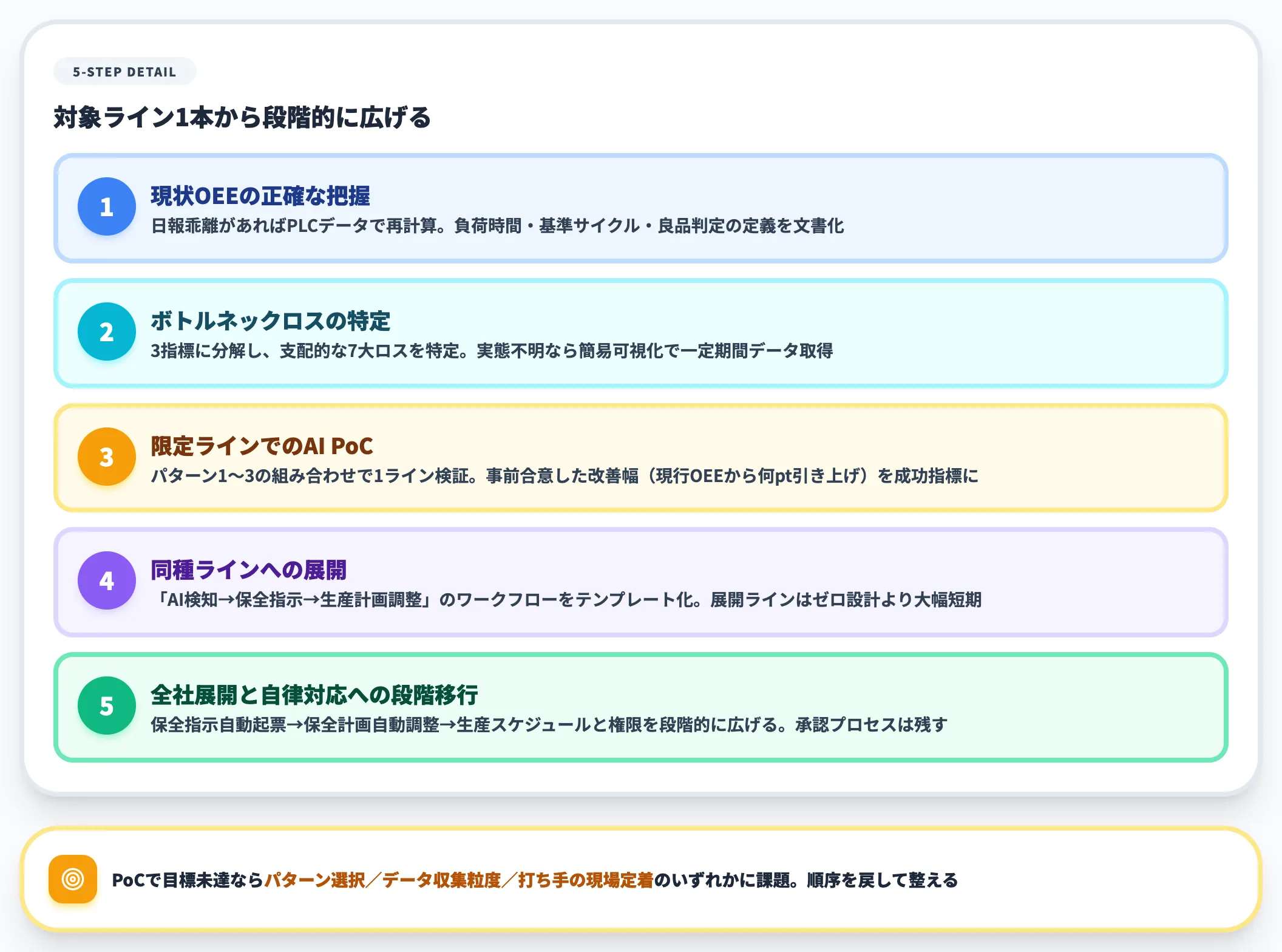Click footer text 順序を戻して整える
Image resolution: width=1282 pixels, height=952 pixels.
point(882,880)
